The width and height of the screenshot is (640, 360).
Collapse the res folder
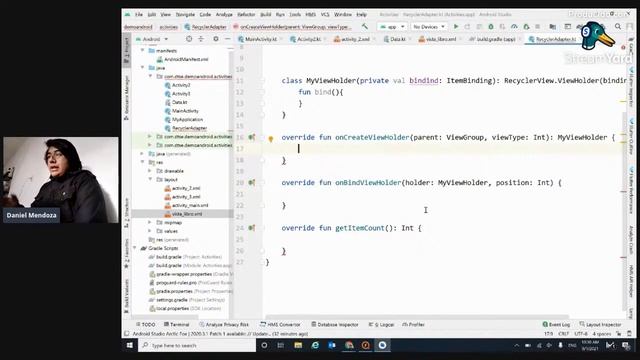point(142,162)
